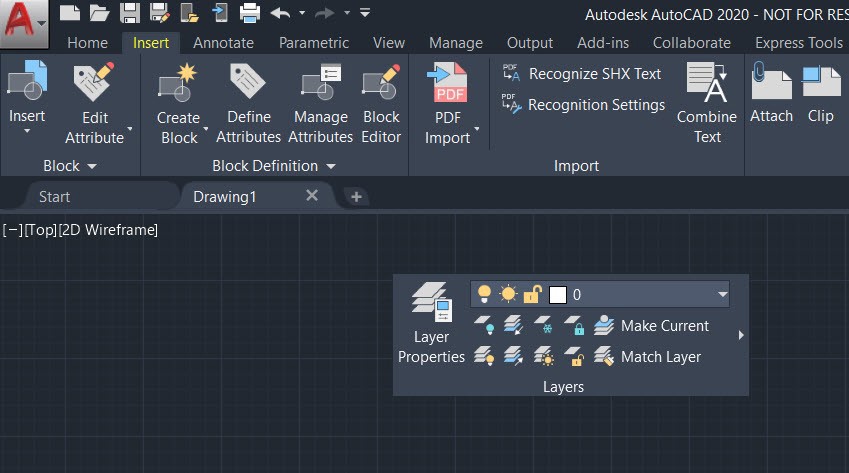
Task: Open the Output ribbon tab
Action: click(x=530, y=43)
